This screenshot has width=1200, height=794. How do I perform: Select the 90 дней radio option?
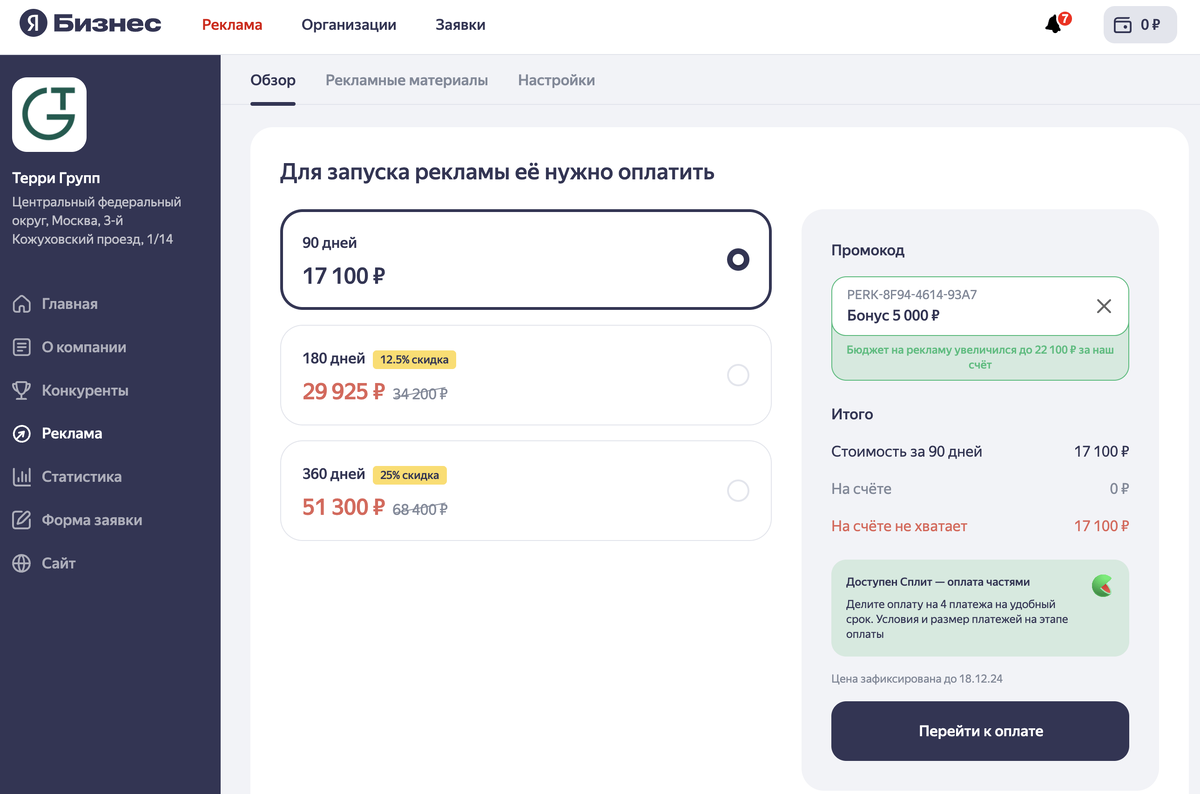(x=738, y=260)
